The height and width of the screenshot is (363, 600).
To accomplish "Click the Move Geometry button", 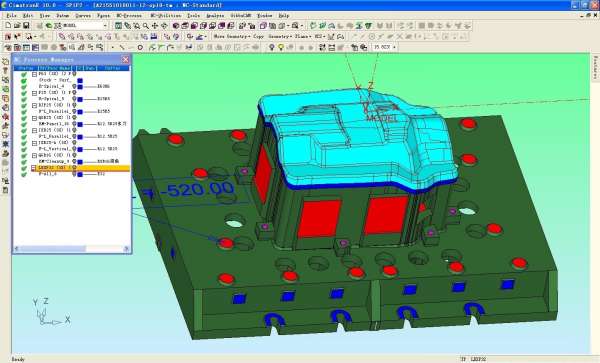I will click(x=232, y=36).
